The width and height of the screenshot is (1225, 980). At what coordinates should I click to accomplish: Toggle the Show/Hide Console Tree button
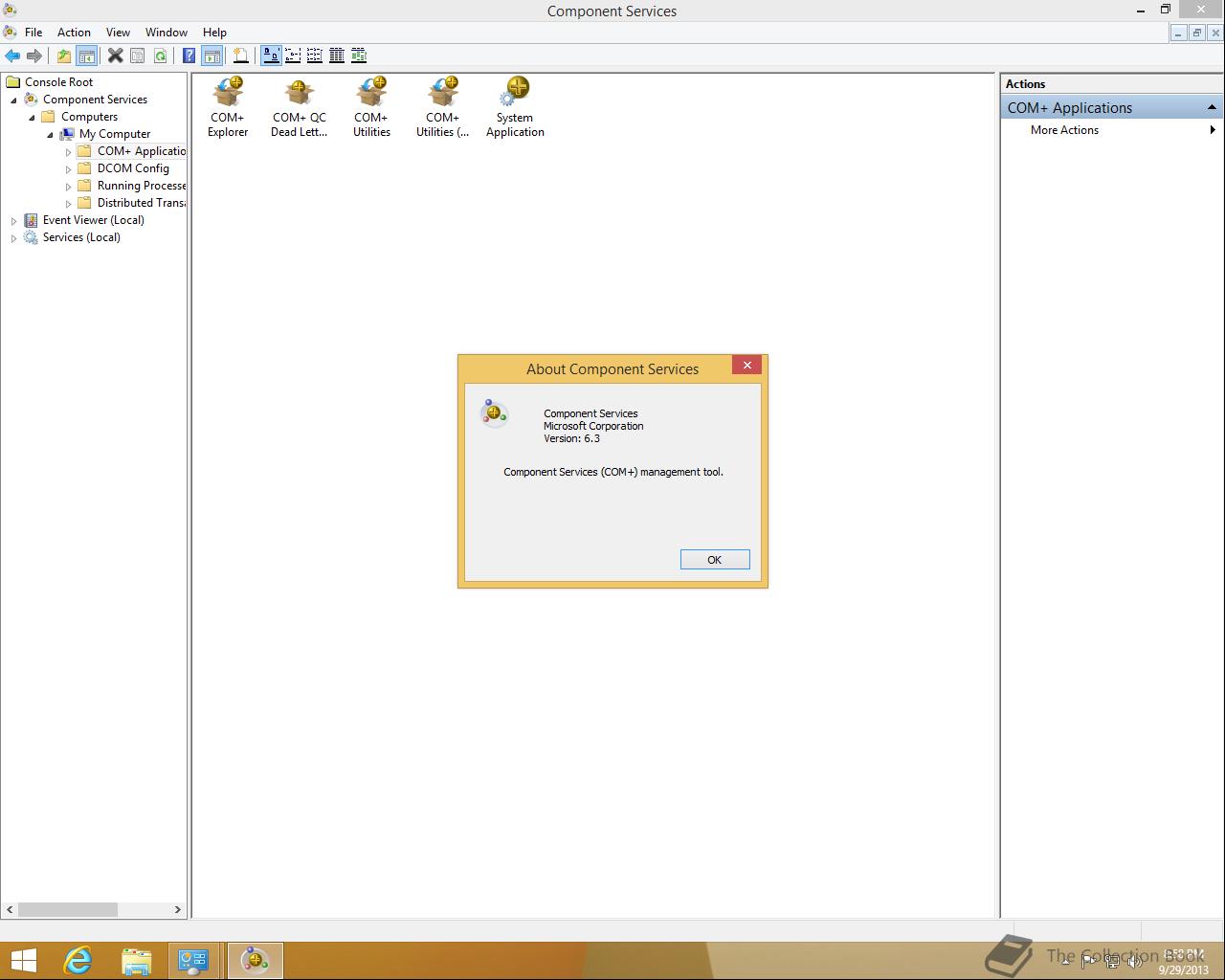(86, 56)
